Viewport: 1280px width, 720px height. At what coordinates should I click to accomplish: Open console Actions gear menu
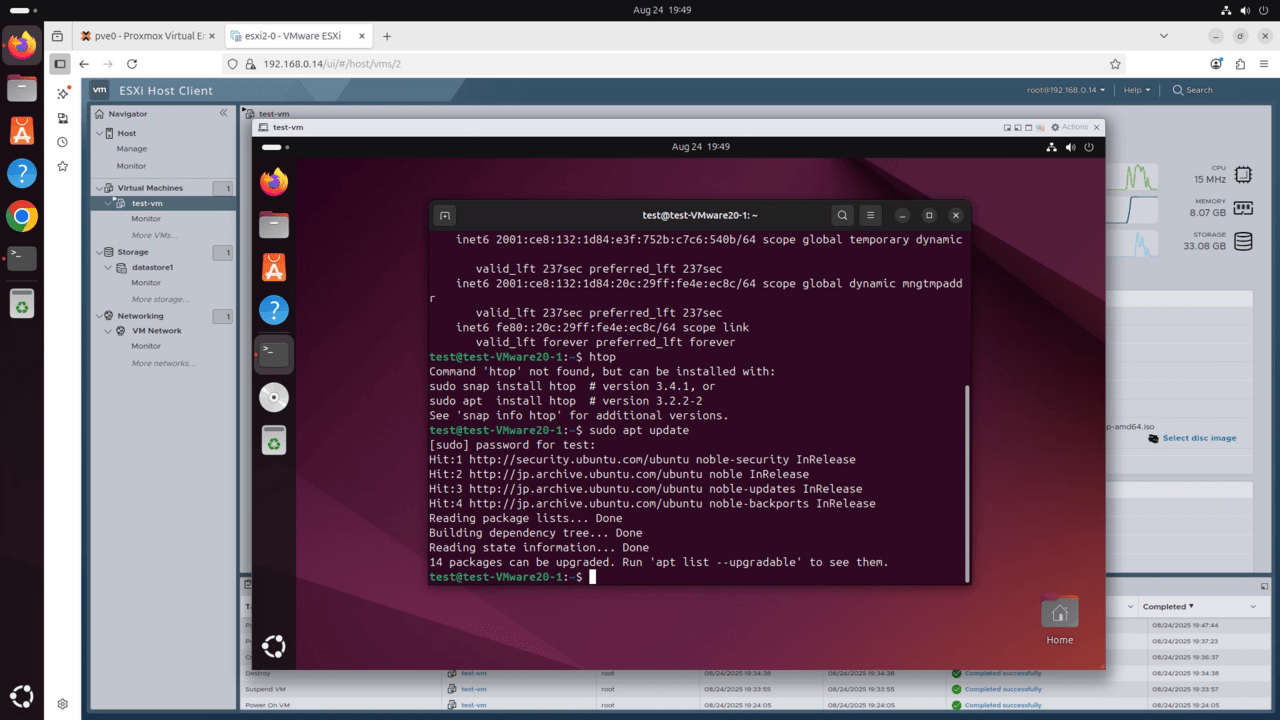point(1069,127)
